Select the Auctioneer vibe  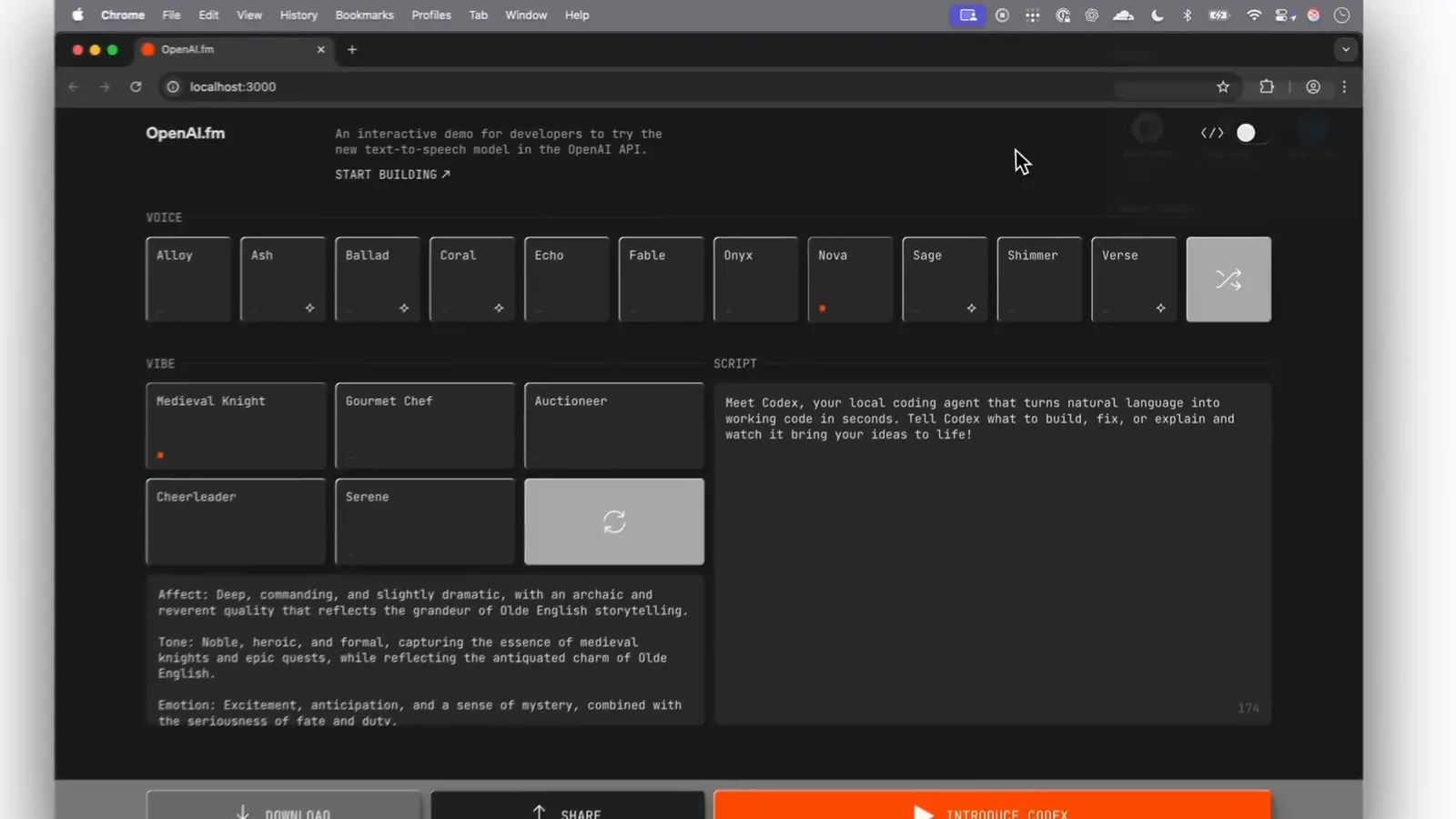point(614,426)
